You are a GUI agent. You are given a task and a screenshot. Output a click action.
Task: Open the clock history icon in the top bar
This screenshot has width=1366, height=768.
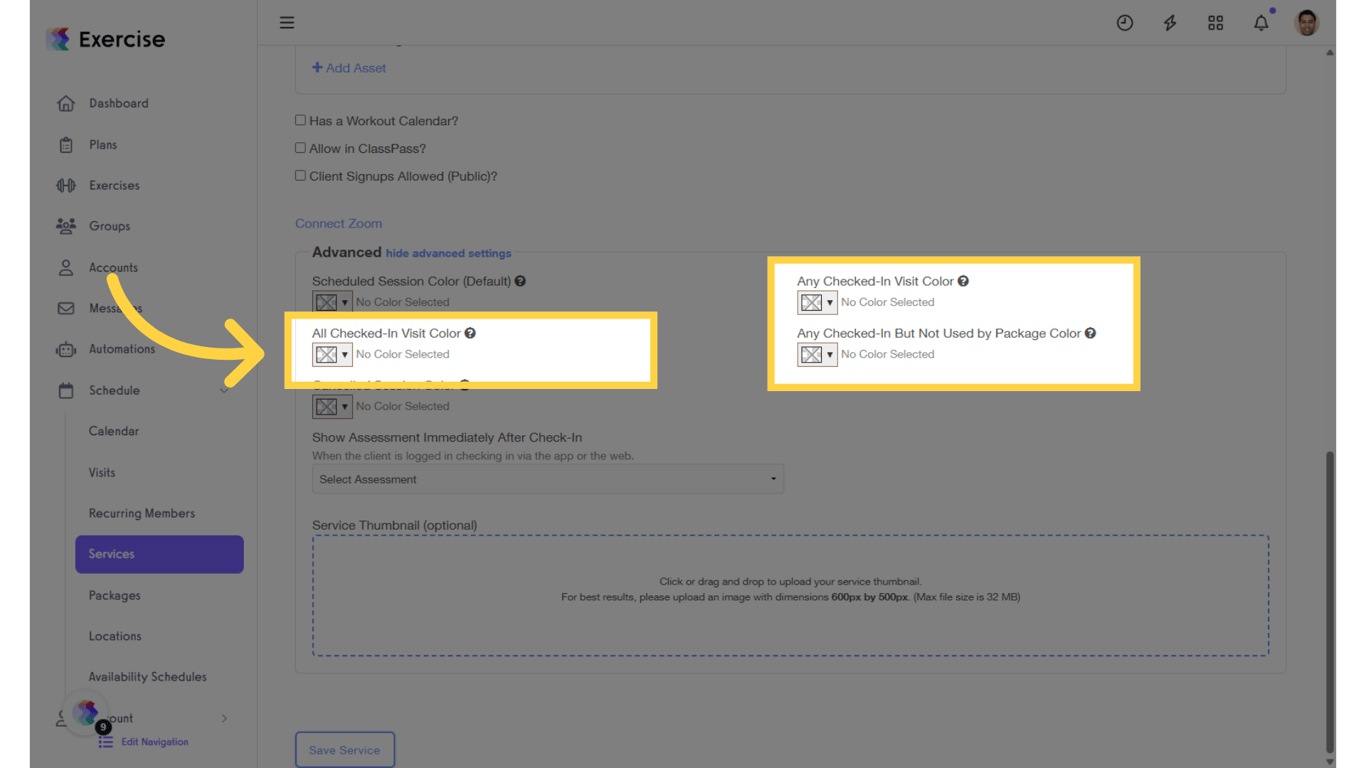point(1125,22)
